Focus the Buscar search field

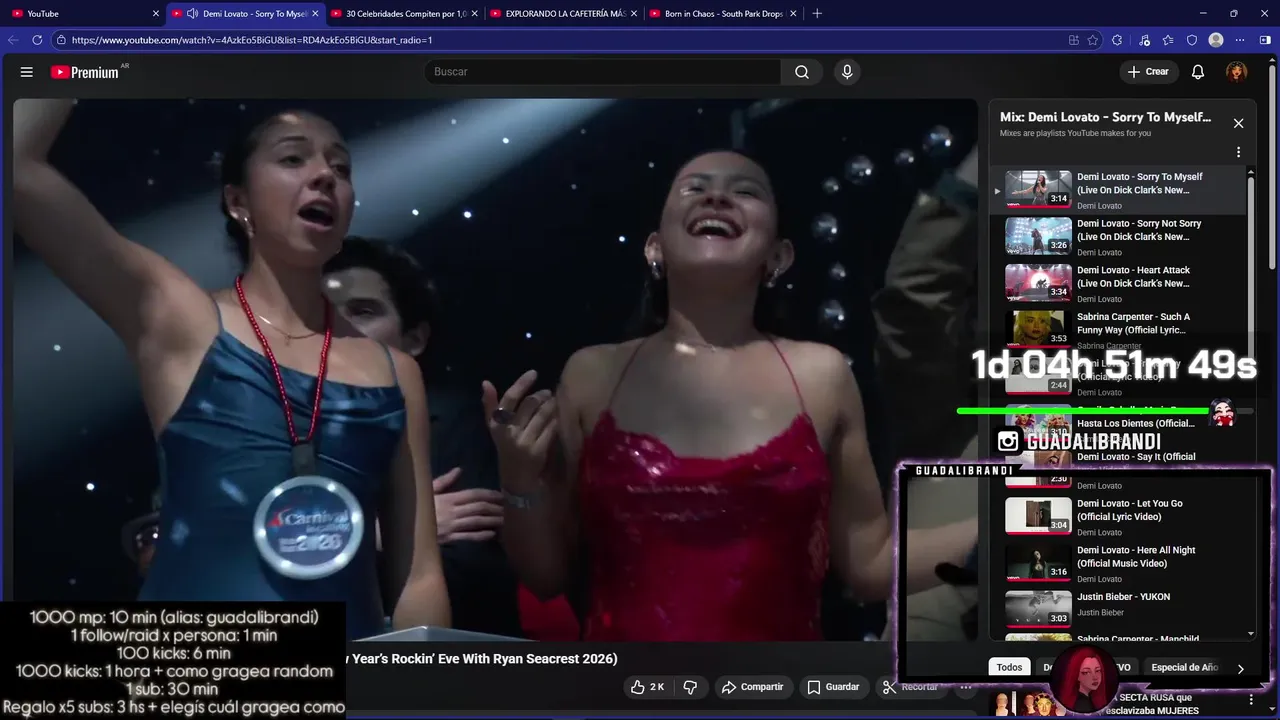pyautogui.click(x=603, y=72)
